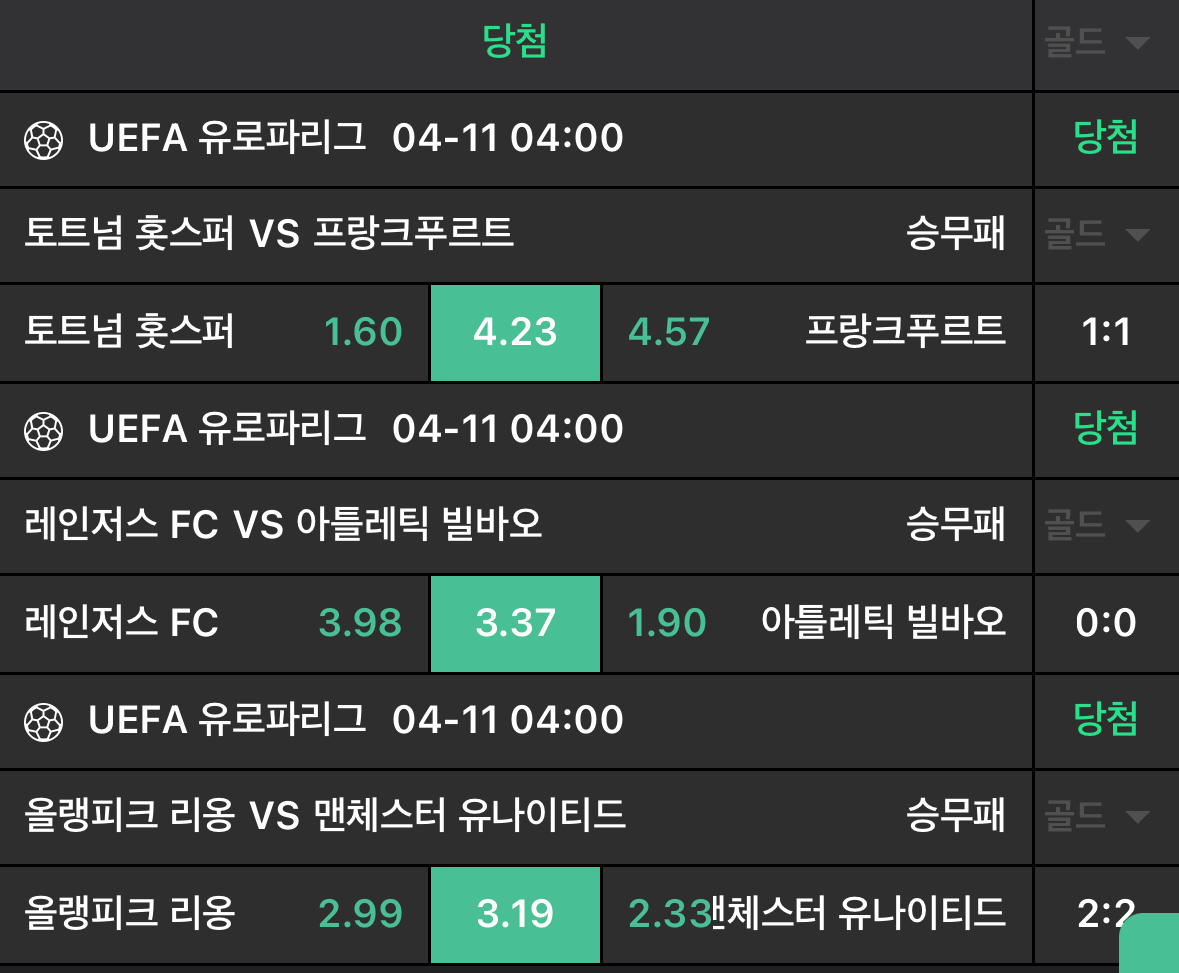
Task: Expand 골드 dropdown on 레인저스 FC VS 아틀레틱 빌바오 row
Action: click(x=1097, y=525)
